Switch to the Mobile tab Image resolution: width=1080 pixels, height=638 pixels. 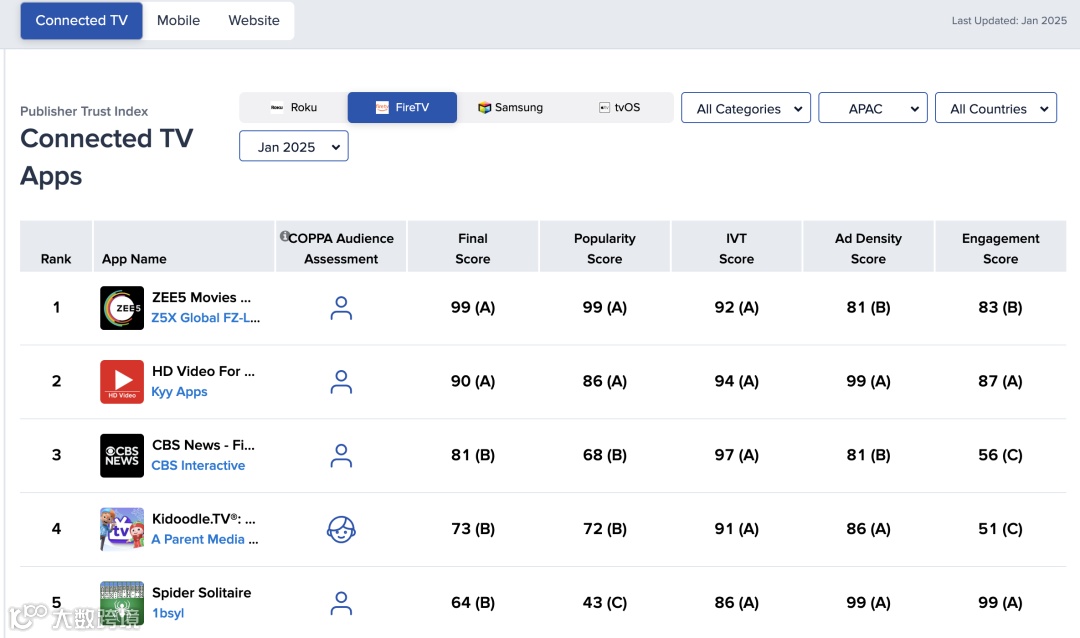pos(178,20)
